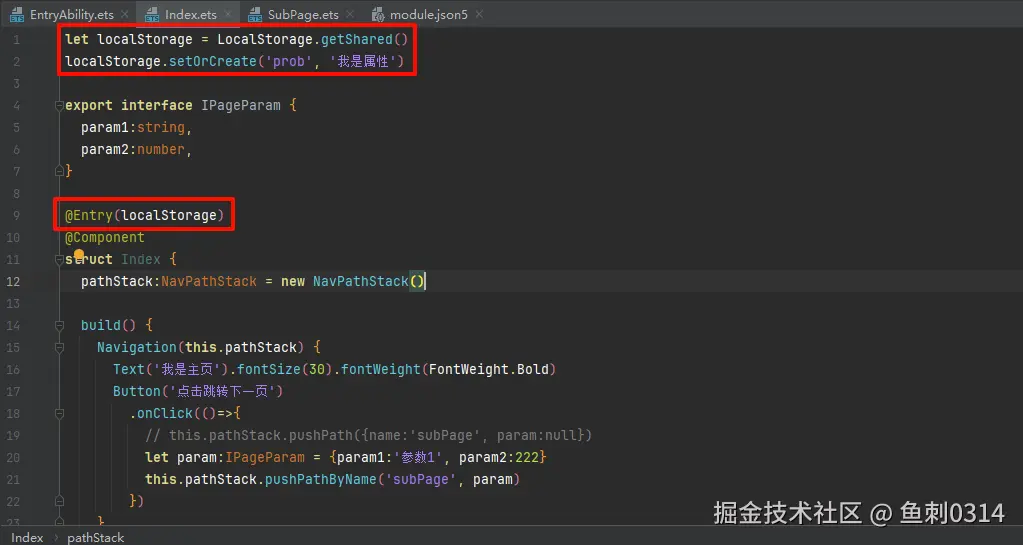
Task: Click the commented pushPath line
Action: click(369, 435)
